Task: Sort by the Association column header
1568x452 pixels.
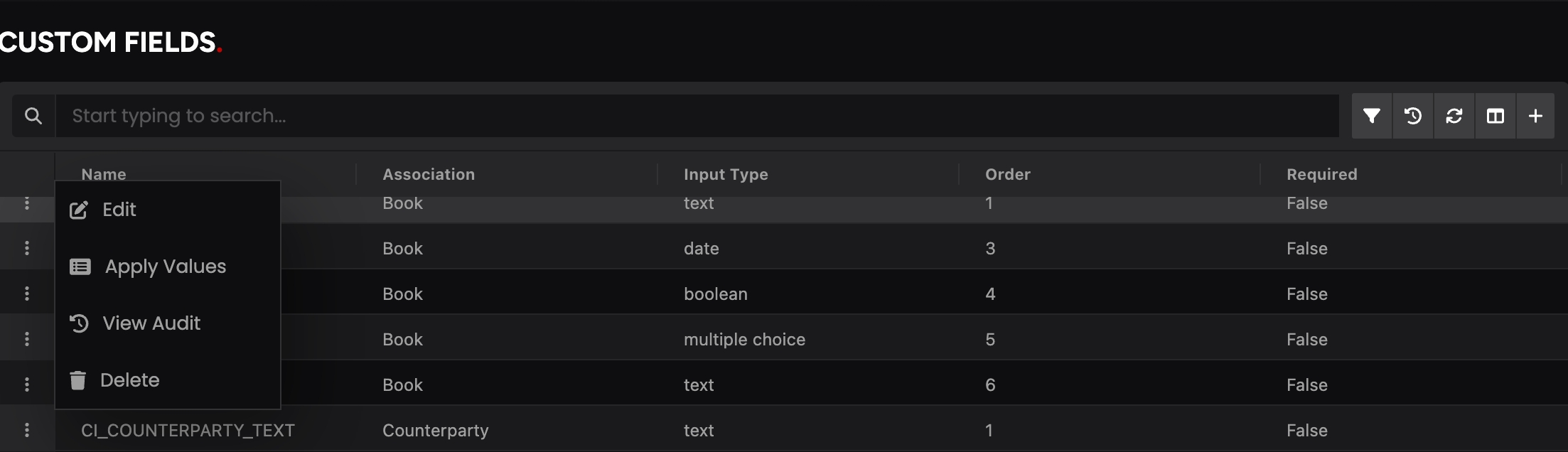Action: (429, 174)
